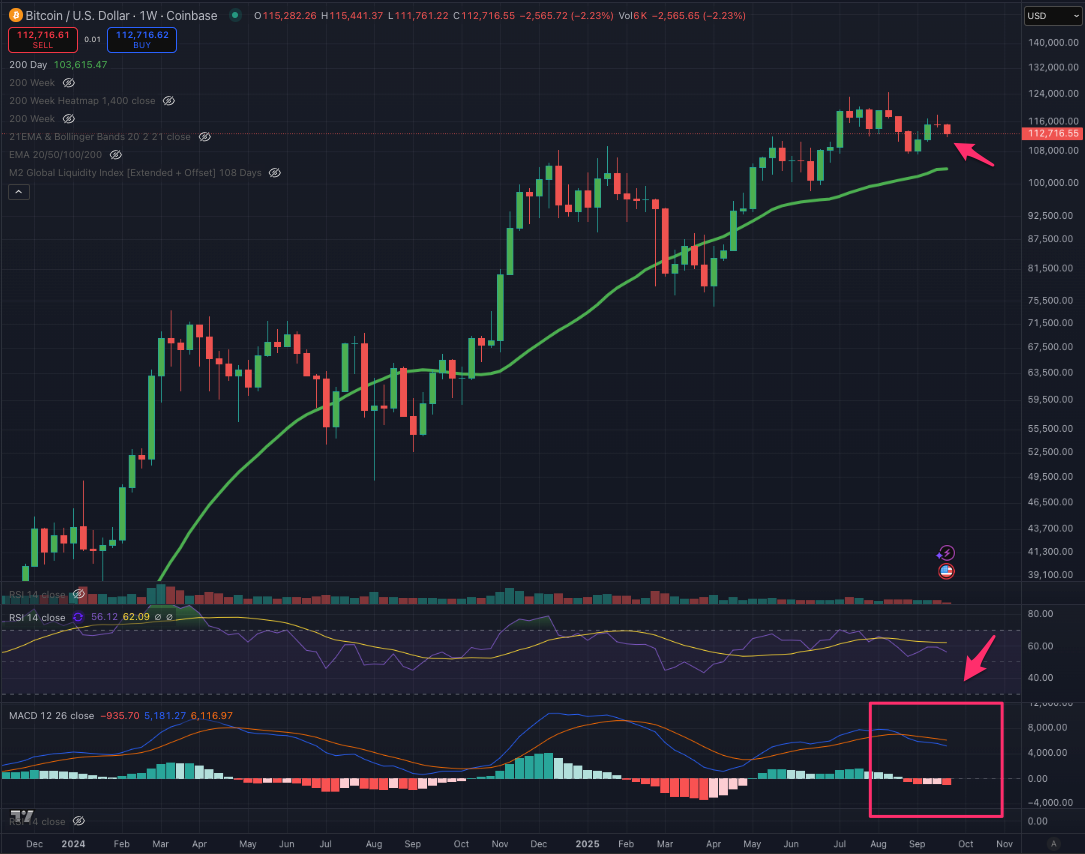1085x854 pixels.
Task: Click the 80.00 label on the RSI scale
Action: tap(1041, 614)
